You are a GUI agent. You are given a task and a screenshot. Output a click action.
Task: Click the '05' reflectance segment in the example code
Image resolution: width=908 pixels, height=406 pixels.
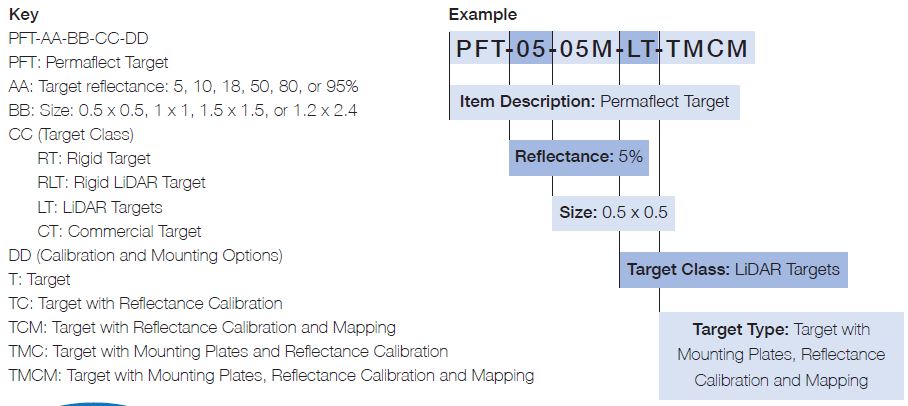pos(530,48)
